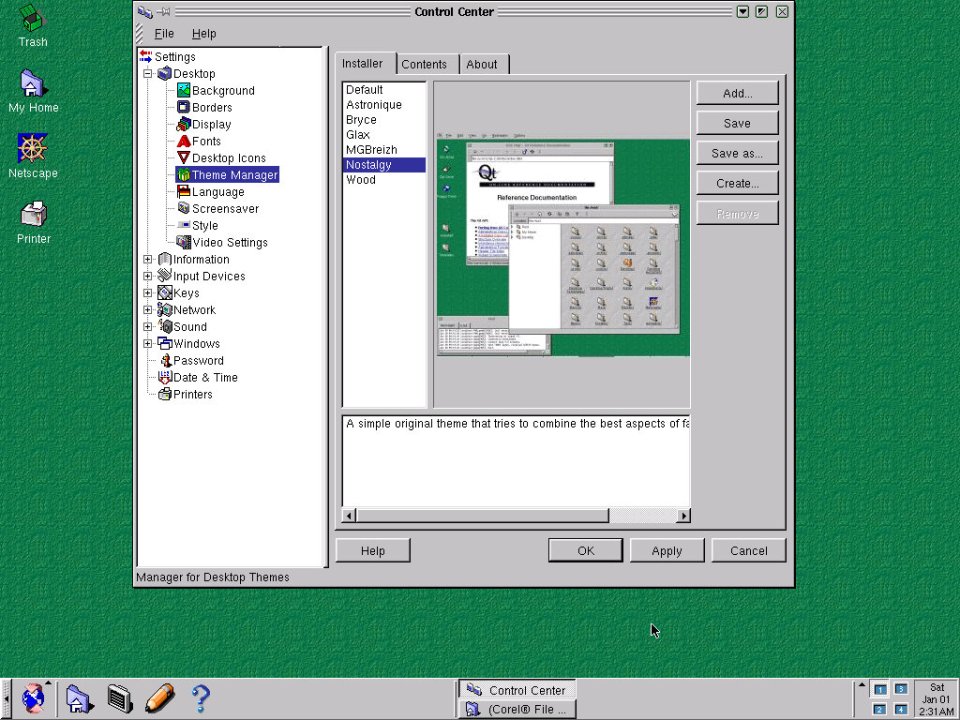Open the Fonts settings icon

184,142
